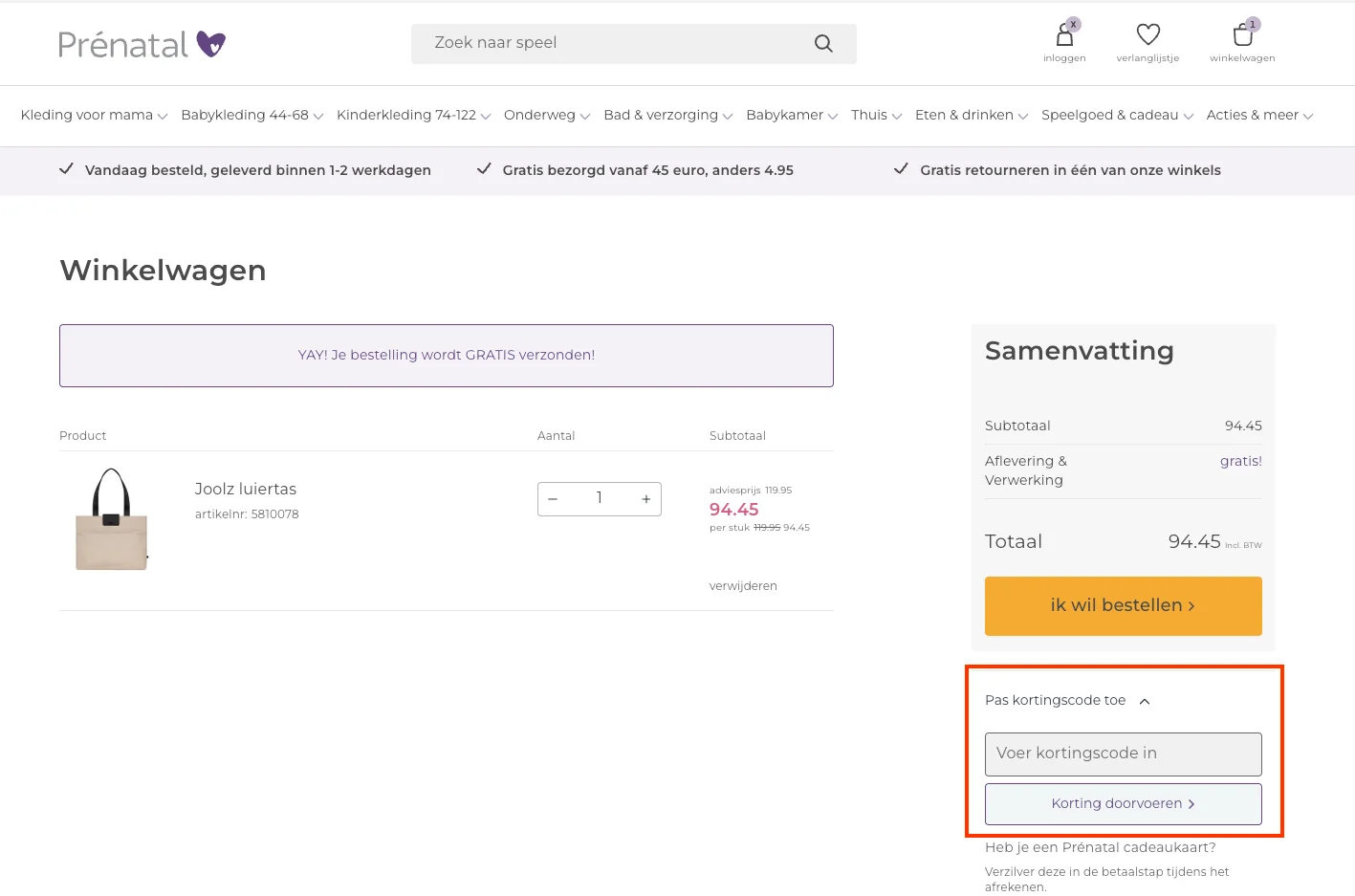Expand the Acties & meer menu
Viewport: 1355px width, 896px height.
pyautogui.click(x=1259, y=116)
